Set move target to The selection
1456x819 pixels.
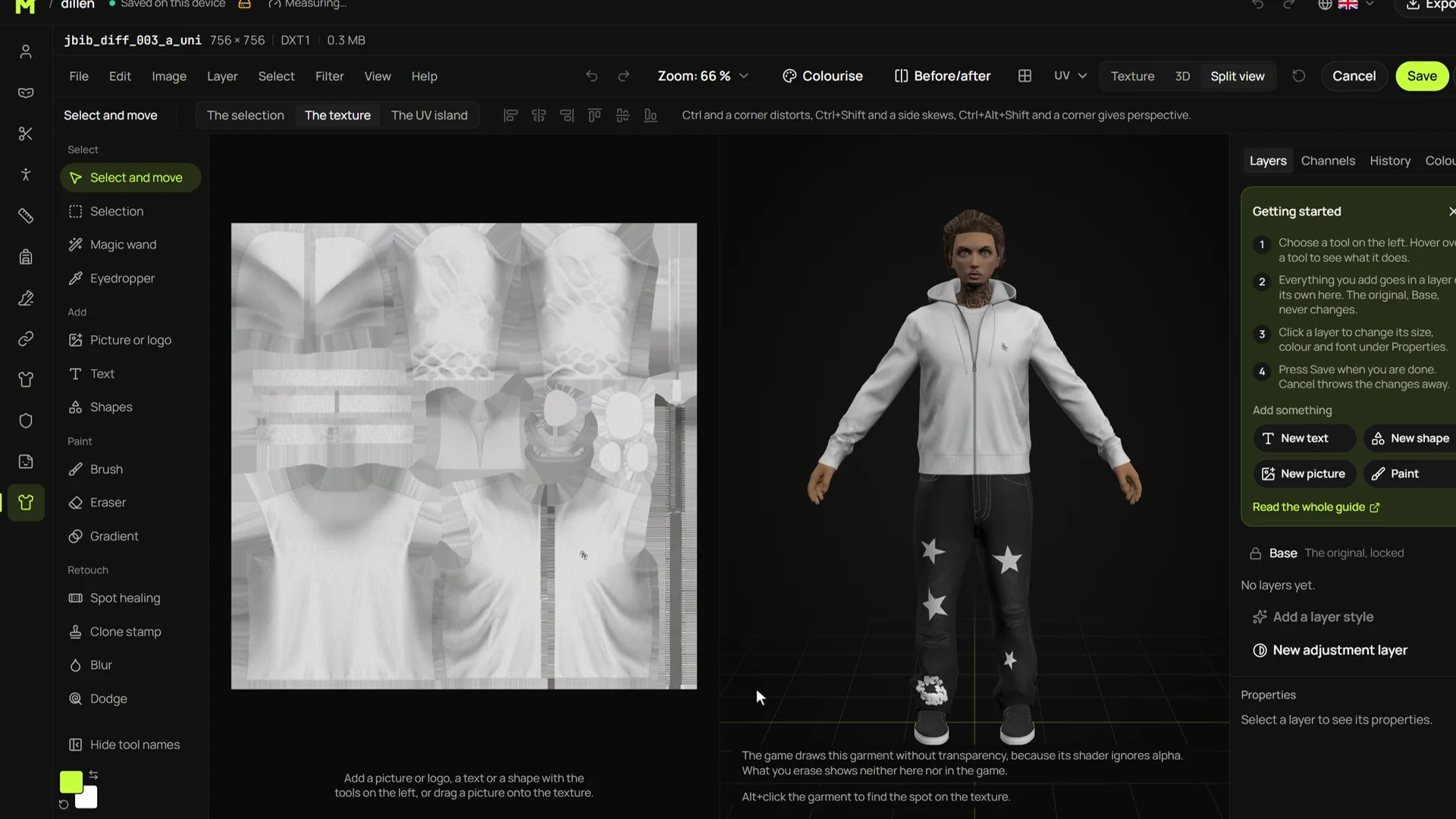click(245, 115)
